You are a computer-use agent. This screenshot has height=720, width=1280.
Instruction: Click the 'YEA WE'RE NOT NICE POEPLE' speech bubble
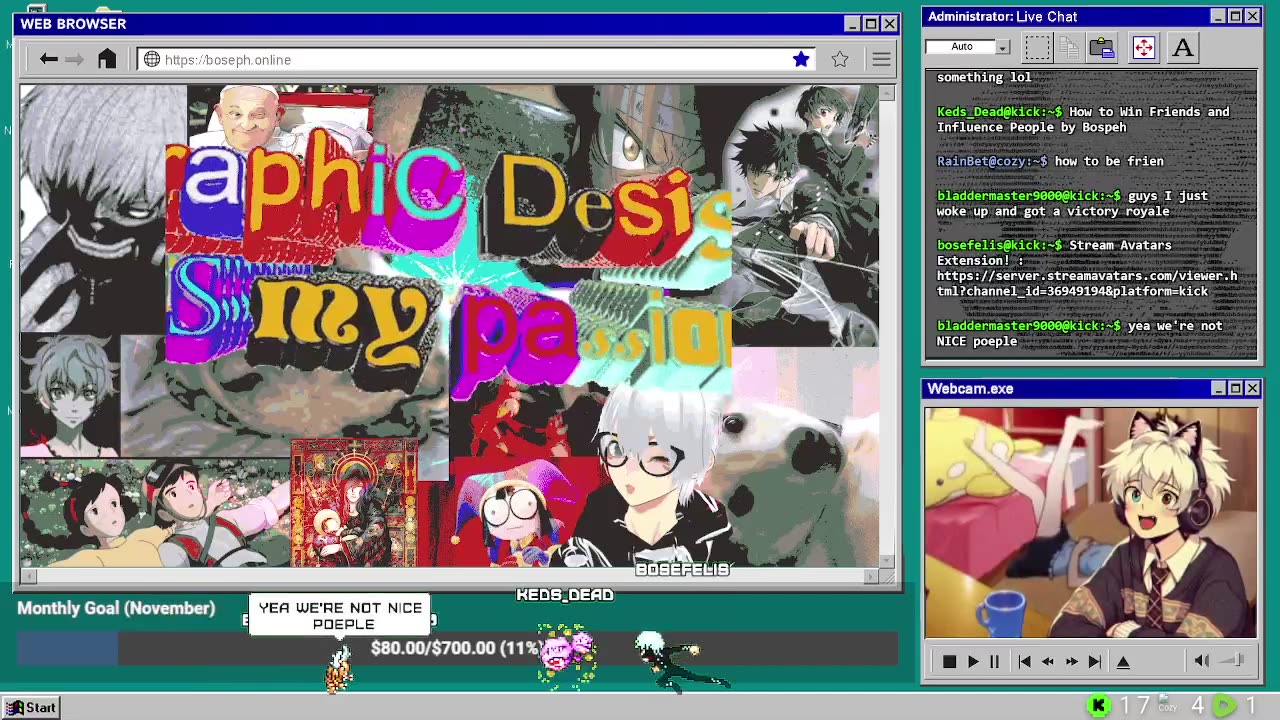pos(341,615)
